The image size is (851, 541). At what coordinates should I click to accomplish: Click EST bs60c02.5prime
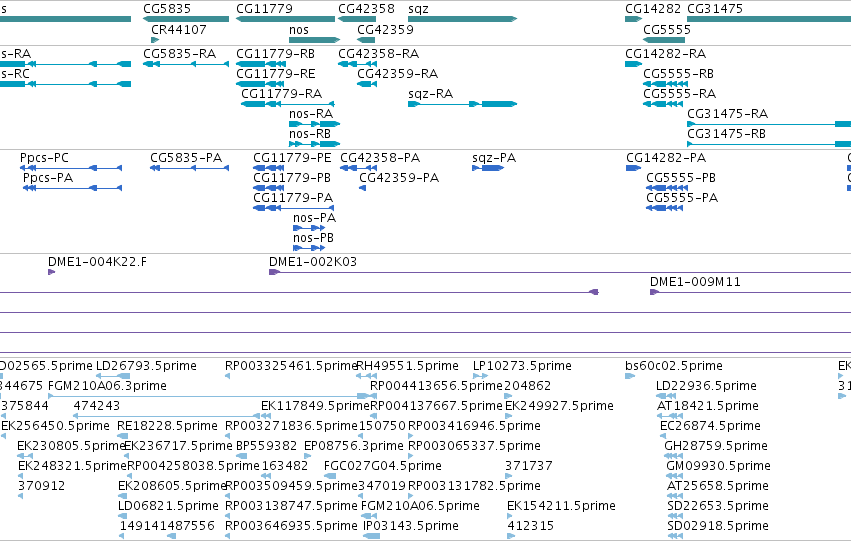(x=630, y=376)
